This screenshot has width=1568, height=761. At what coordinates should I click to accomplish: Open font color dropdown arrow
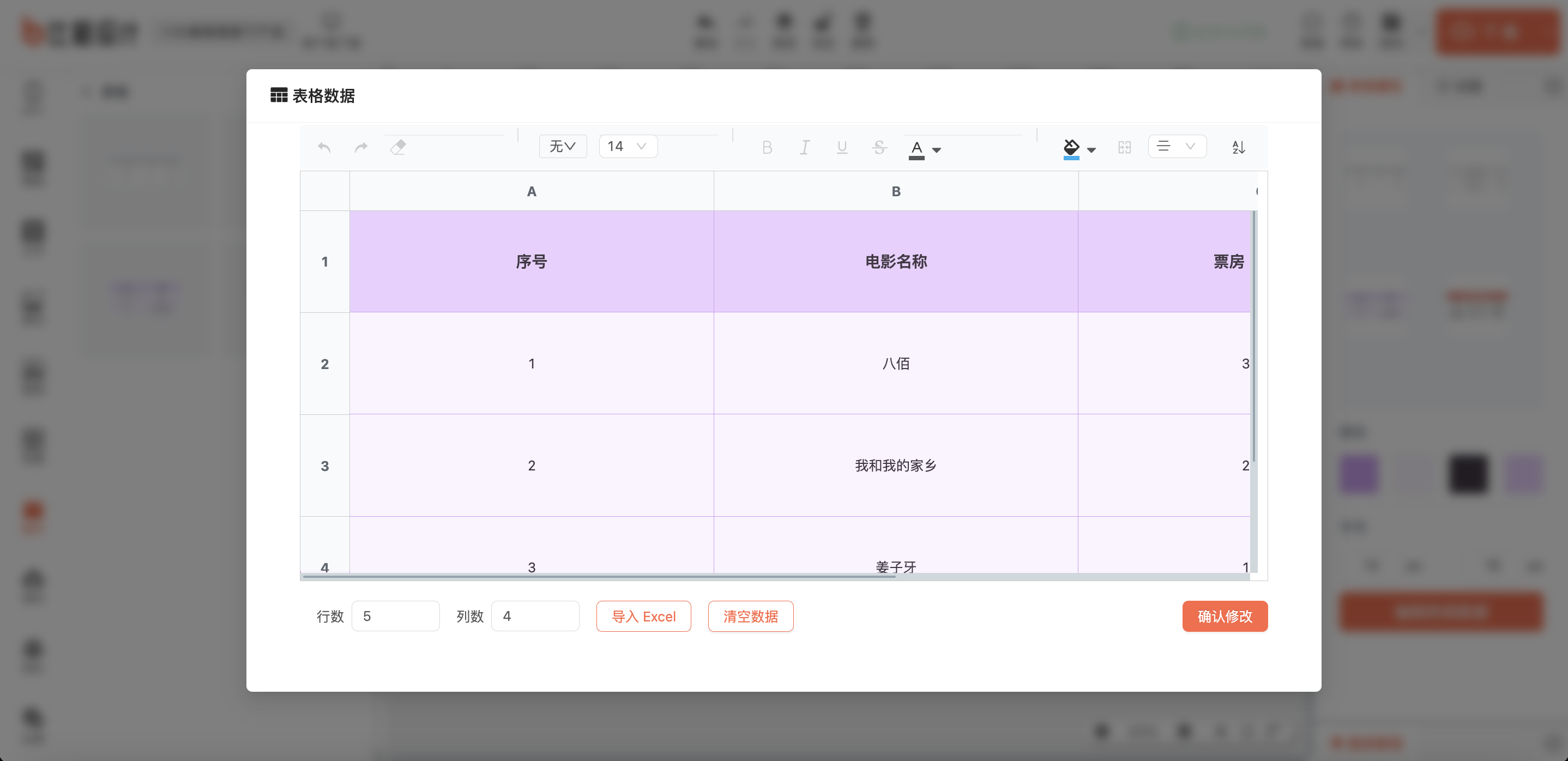pyautogui.click(x=937, y=150)
